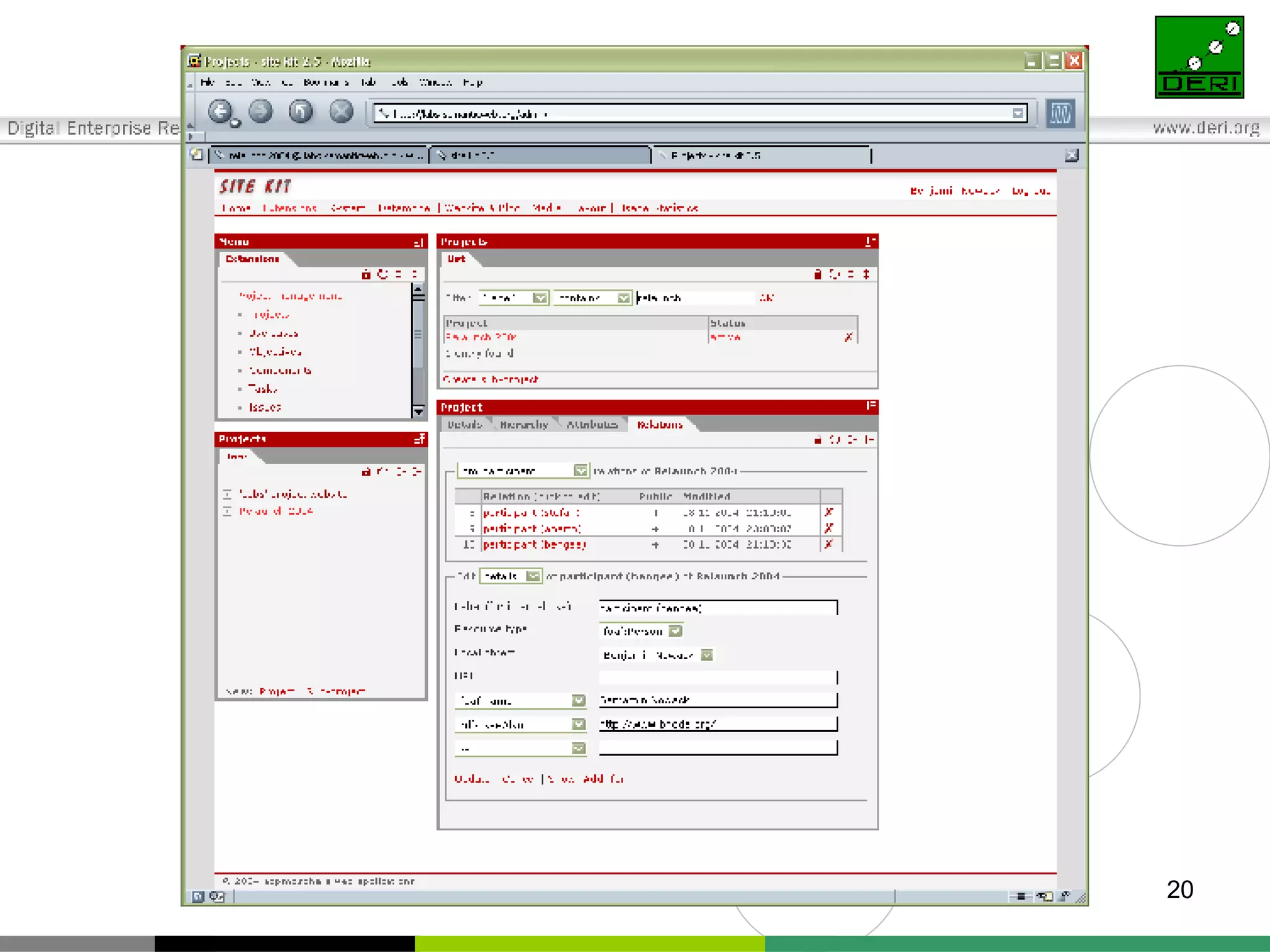
Task: Click the Mozilla throbber logo icon
Action: [1060, 113]
